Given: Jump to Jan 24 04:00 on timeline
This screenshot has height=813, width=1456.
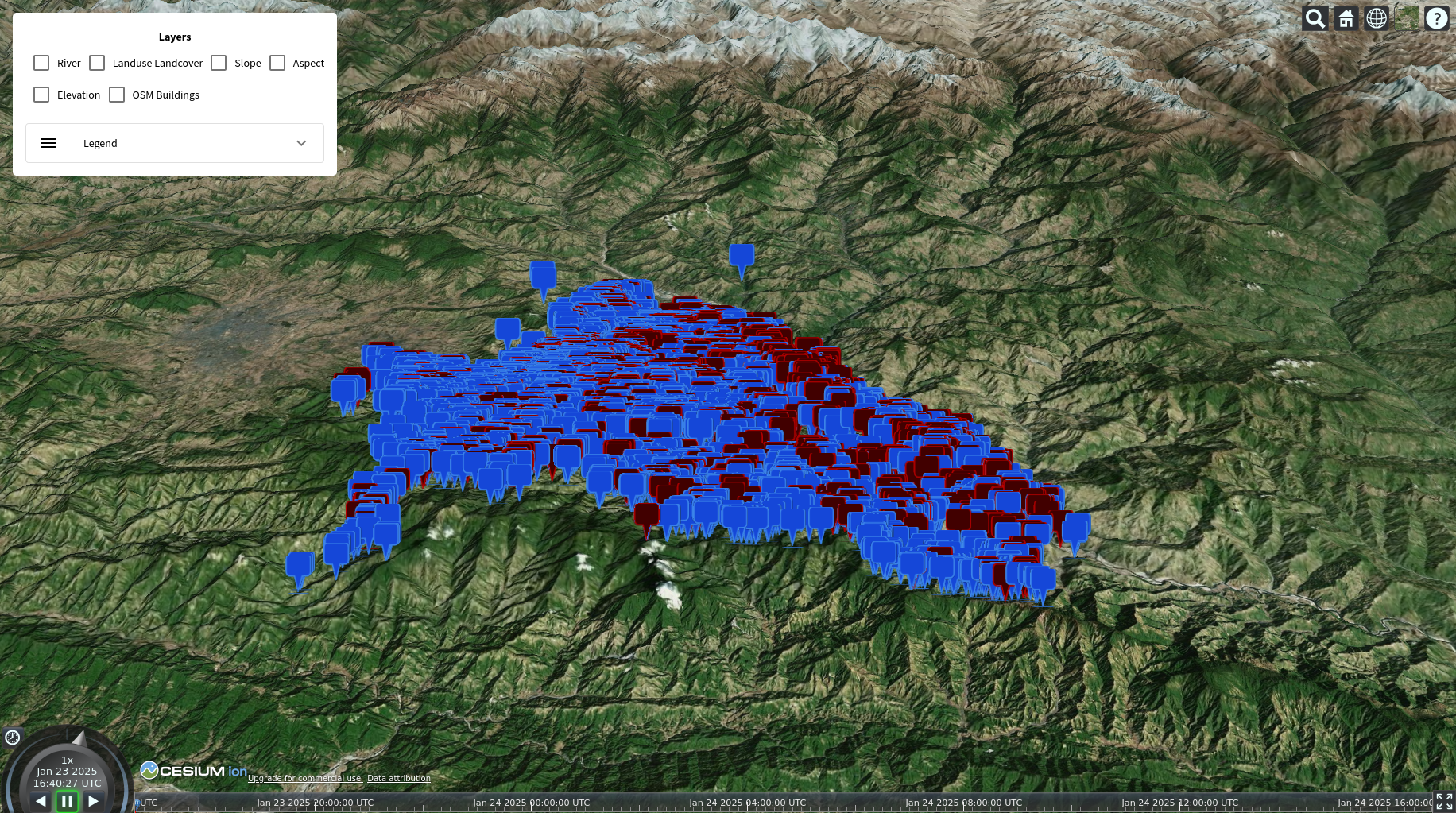Looking at the screenshot, I should 747,803.
